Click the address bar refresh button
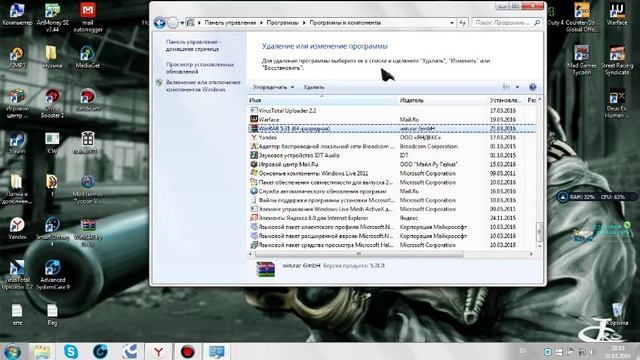This screenshot has width=640, height=360. pyautogui.click(x=462, y=23)
